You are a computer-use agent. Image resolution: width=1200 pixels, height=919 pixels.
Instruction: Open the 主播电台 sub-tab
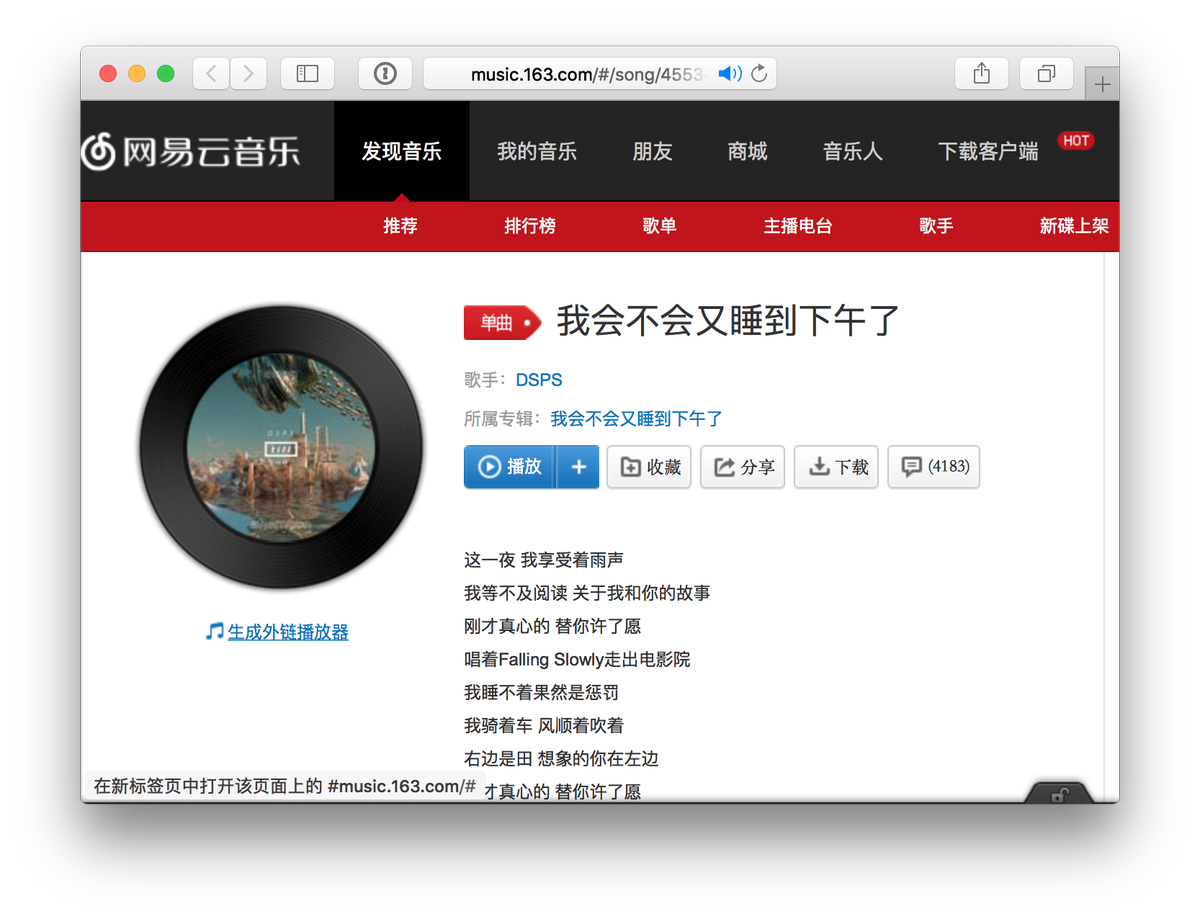[x=798, y=226]
